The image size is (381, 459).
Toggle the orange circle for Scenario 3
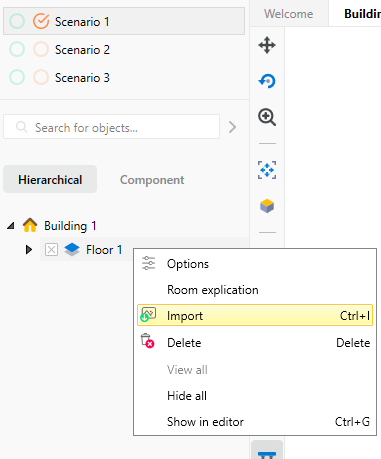pos(41,77)
